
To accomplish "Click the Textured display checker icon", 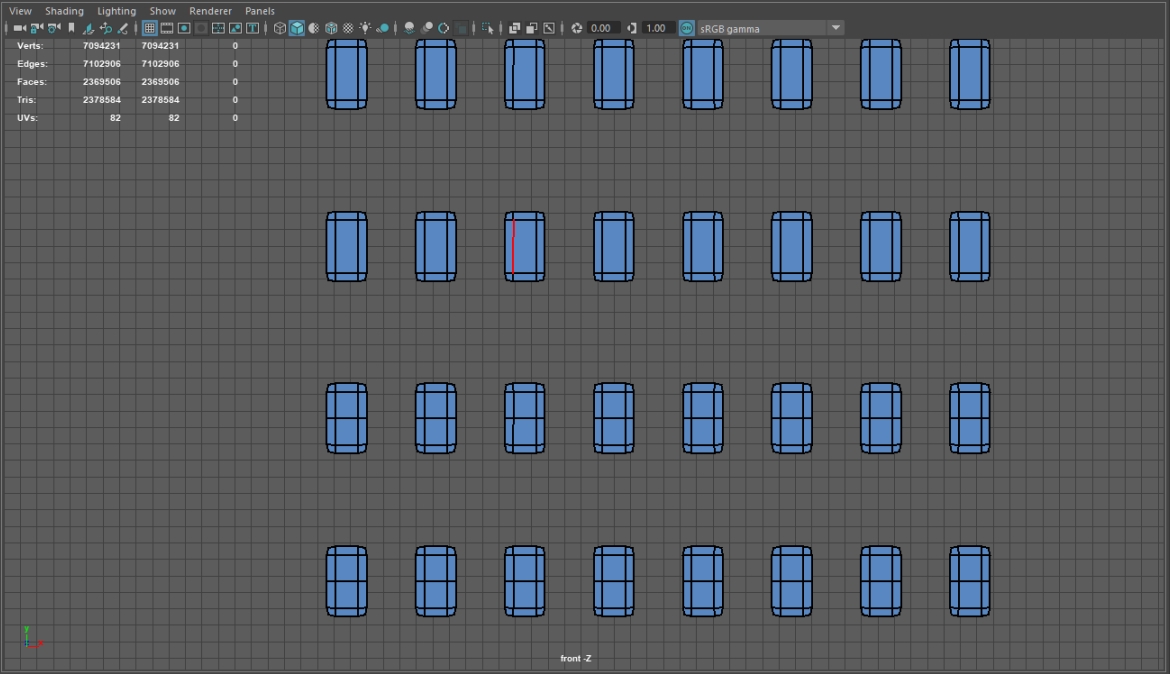I will 348,28.
